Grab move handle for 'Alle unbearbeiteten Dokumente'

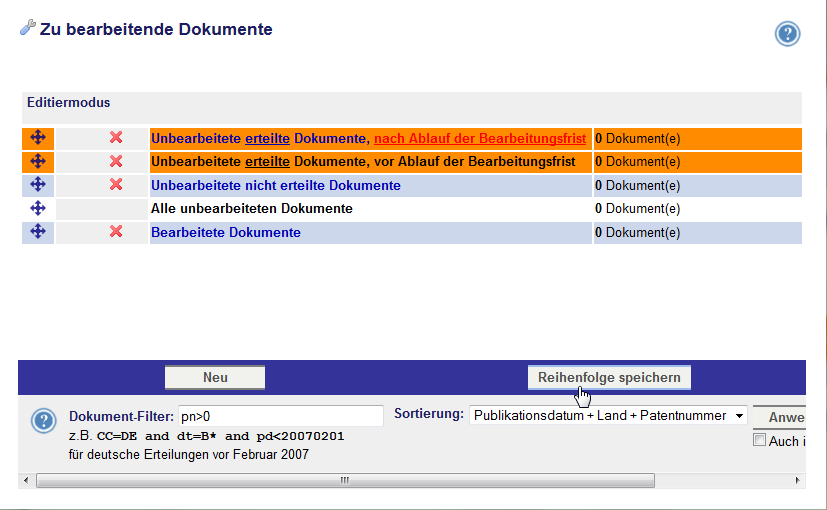(38, 208)
